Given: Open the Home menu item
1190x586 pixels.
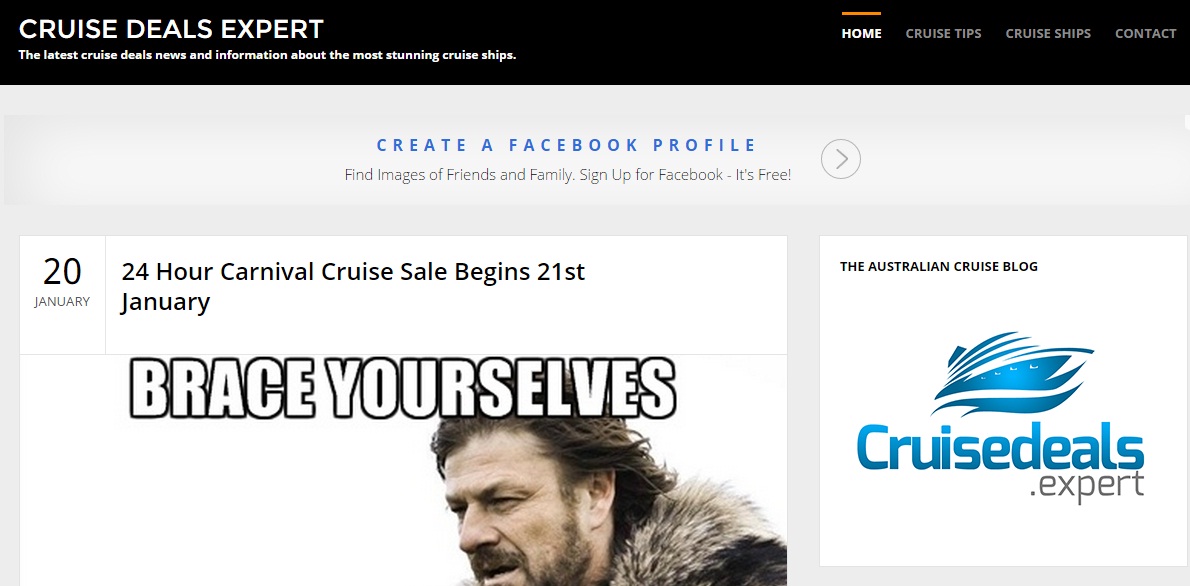Looking at the screenshot, I should tap(861, 33).
